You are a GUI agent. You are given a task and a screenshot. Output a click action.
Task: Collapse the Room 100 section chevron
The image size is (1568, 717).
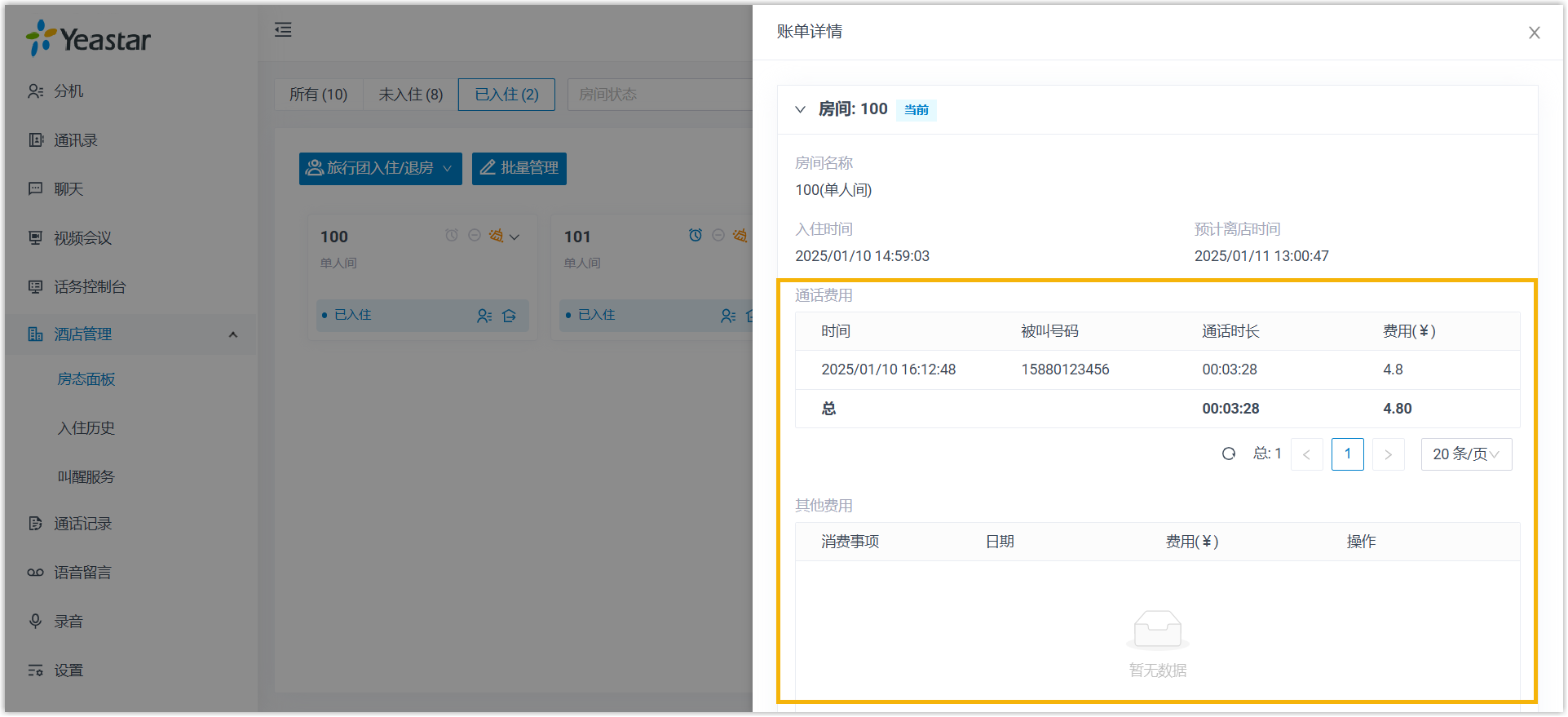tap(800, 109)
